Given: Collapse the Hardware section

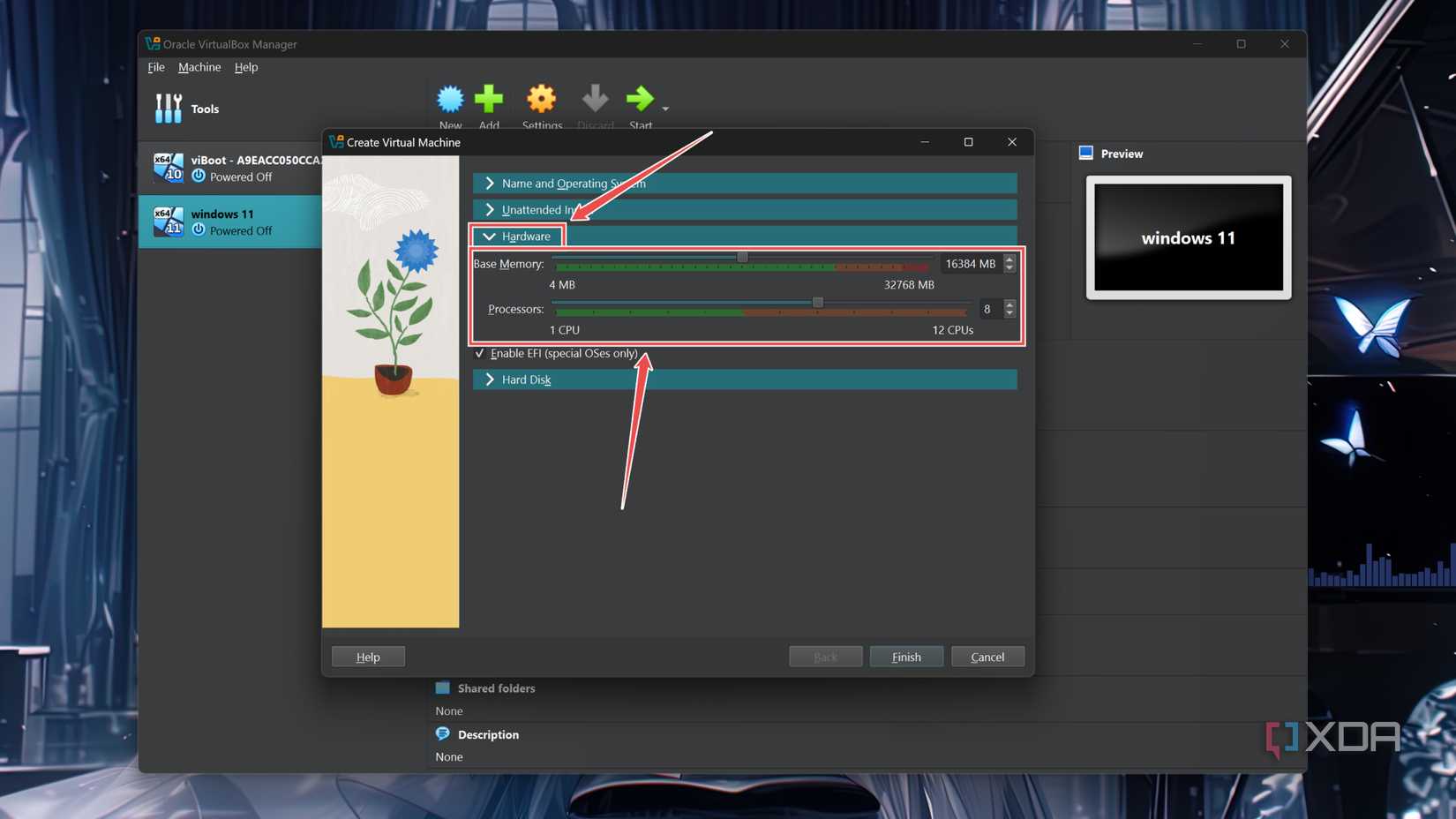Looking at the screenshot, I should tap(490, 237).
